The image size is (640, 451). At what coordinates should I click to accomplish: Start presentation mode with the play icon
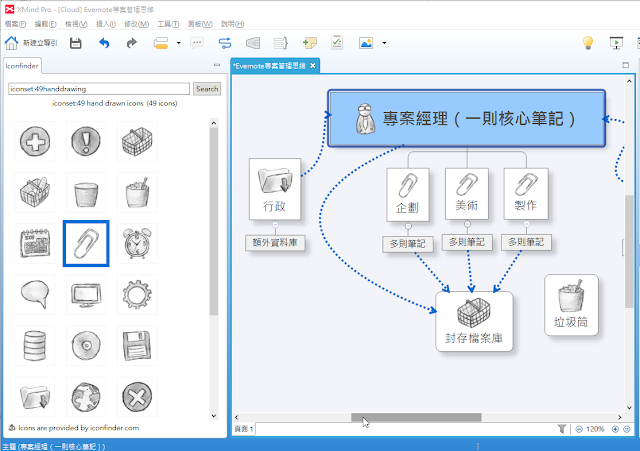pos(616,43)
